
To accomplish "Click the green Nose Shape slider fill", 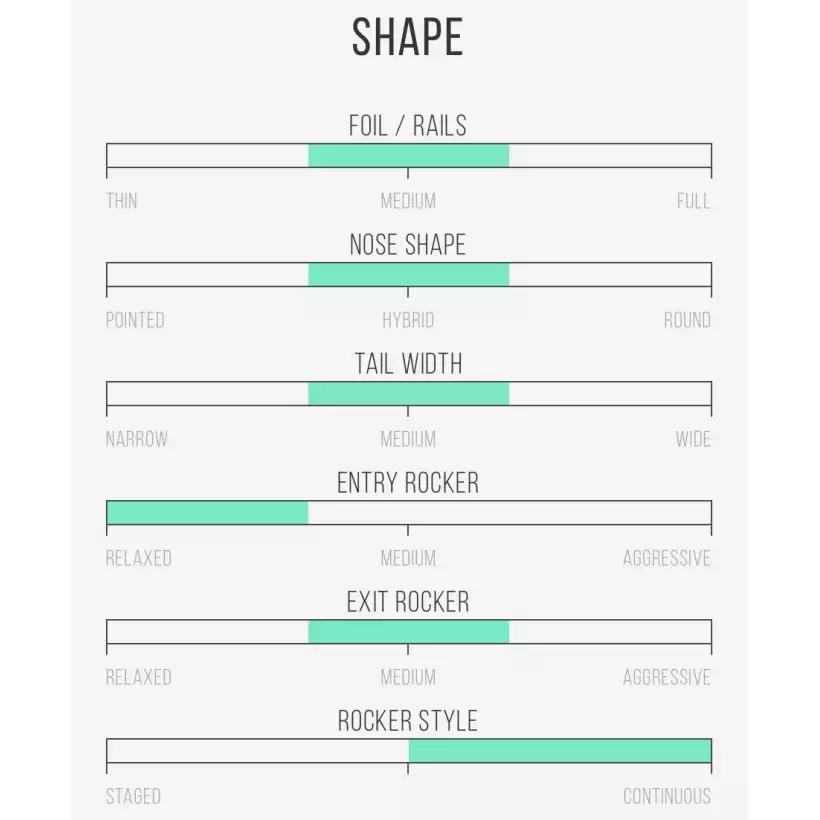I will coord(408,274).
